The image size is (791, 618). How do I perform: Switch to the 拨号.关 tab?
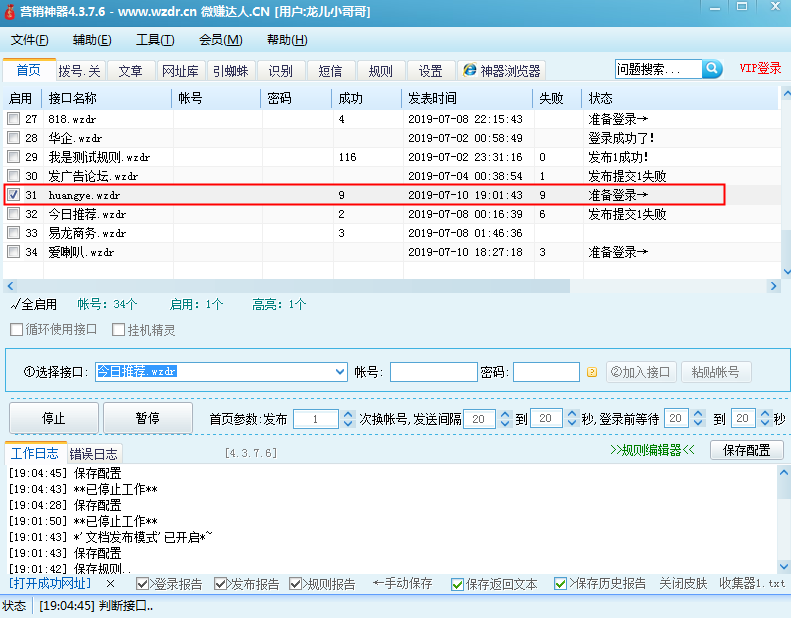click(x=79, y=71)
